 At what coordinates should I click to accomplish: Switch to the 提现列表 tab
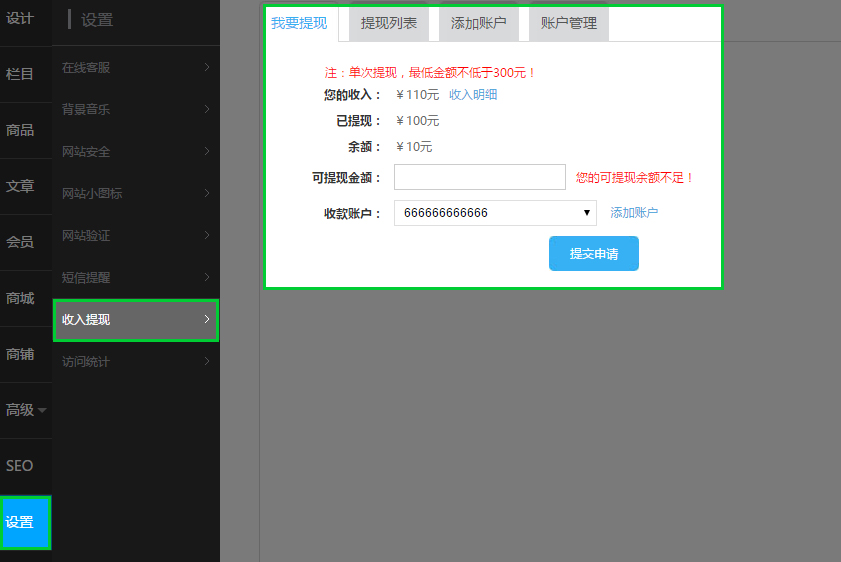(x=389, y=23)
